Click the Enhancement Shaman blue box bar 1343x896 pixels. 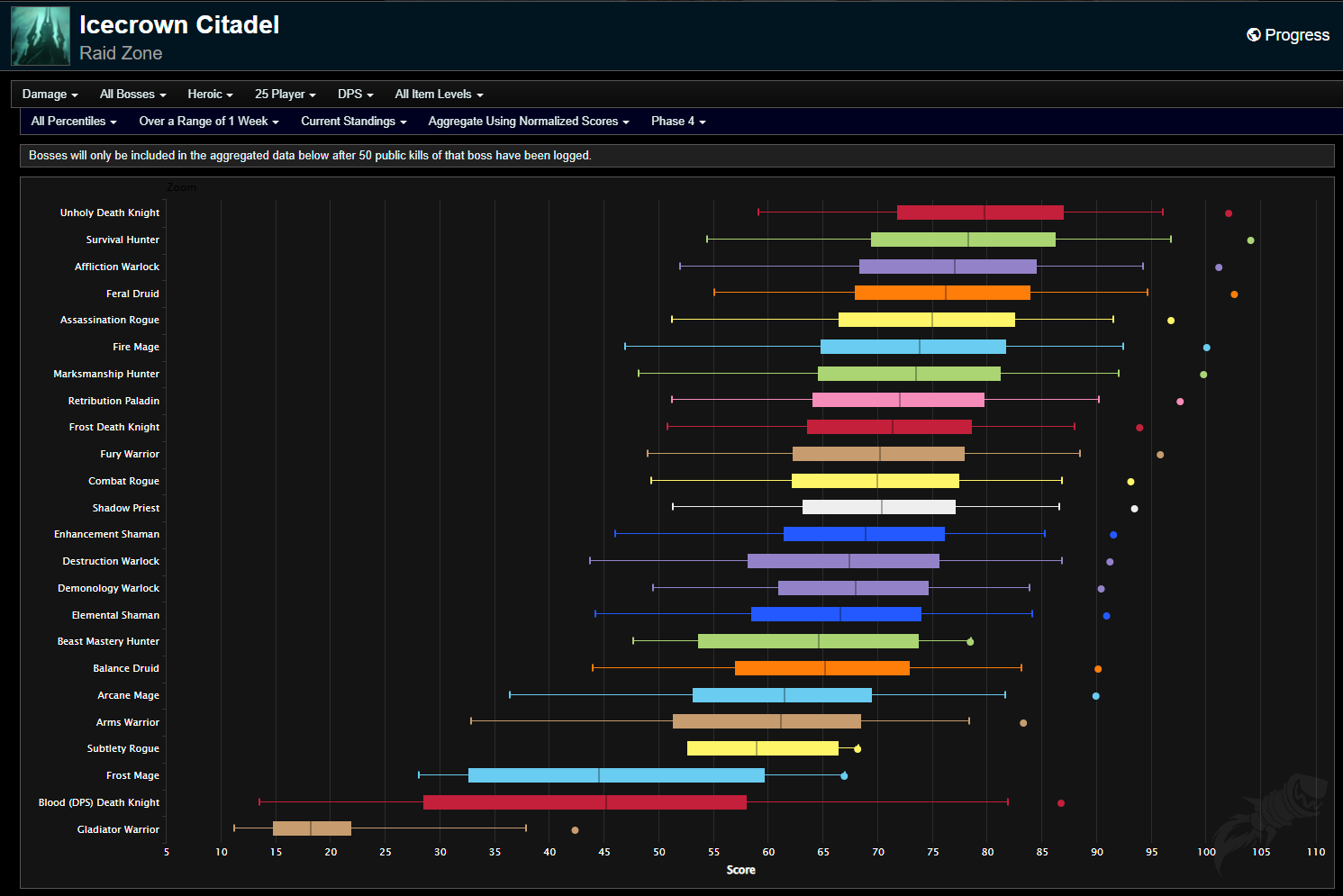(x=864, y=534)
